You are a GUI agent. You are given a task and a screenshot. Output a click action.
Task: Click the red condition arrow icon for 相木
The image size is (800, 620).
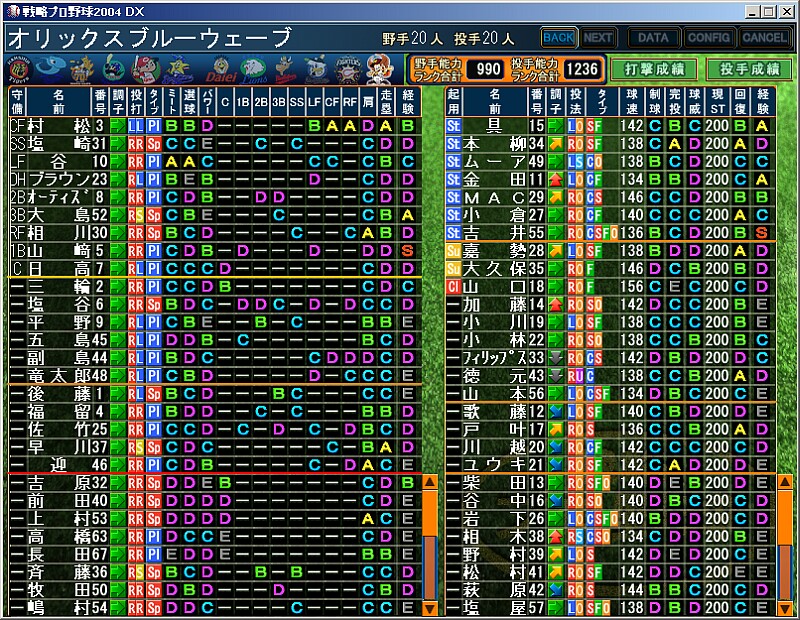[x=555, y=537]
